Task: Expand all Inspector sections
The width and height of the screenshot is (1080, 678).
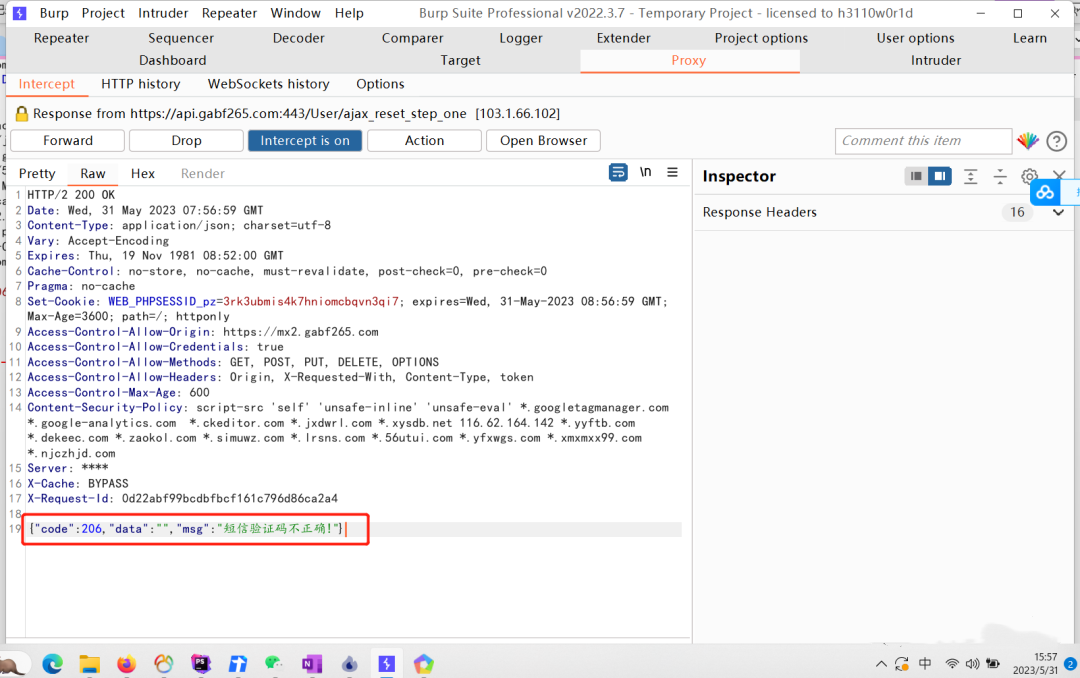Action: pyautogui.click(x=970, y=176)
